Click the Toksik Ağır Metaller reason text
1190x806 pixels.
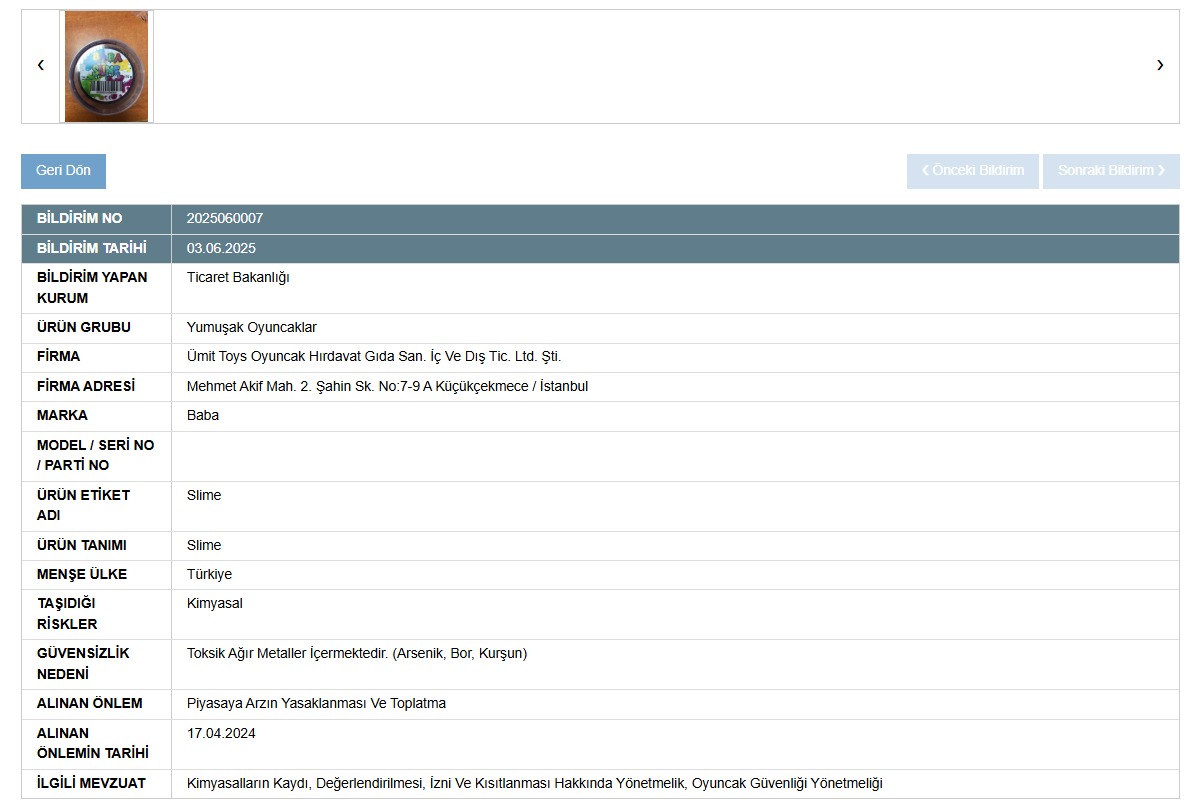click(357, 654)
